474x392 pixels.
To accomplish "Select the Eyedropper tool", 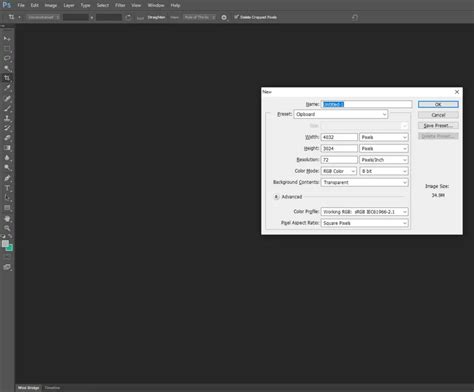I will (7, 88).
